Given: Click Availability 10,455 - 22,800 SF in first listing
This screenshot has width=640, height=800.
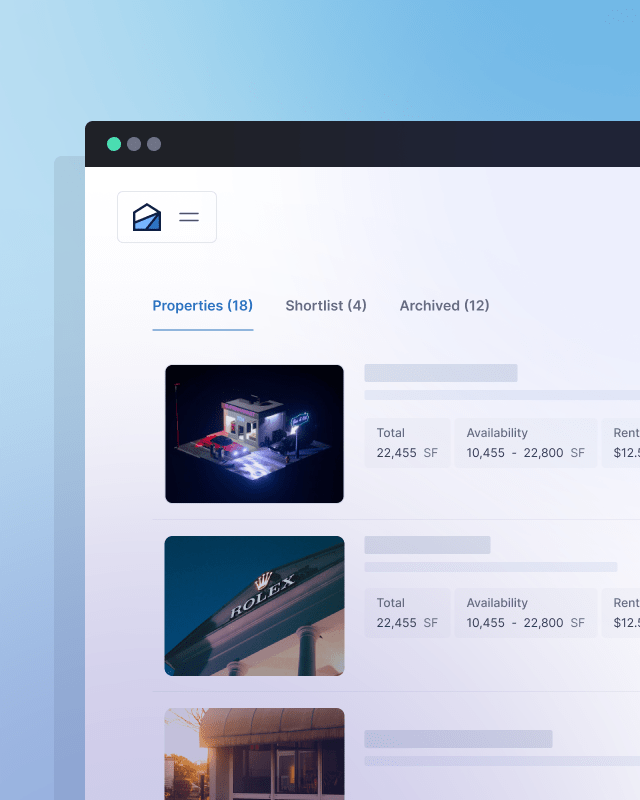Looking at the screenshot, I should click(x=526, y=443).
